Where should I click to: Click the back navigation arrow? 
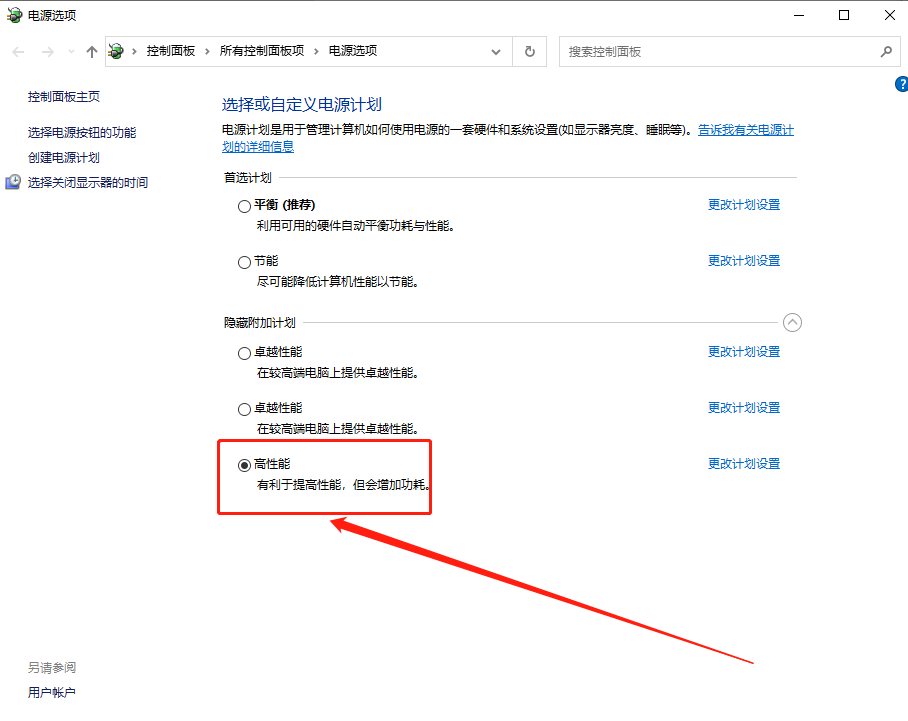click(18, 51)
